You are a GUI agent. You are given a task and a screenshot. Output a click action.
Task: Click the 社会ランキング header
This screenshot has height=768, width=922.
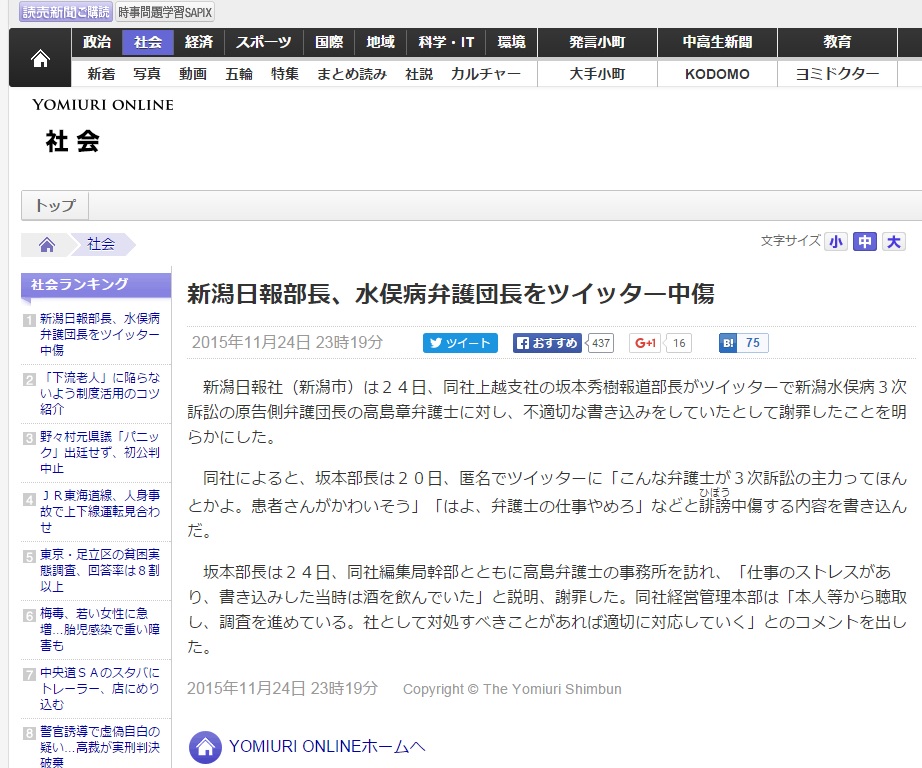[96, 285]
